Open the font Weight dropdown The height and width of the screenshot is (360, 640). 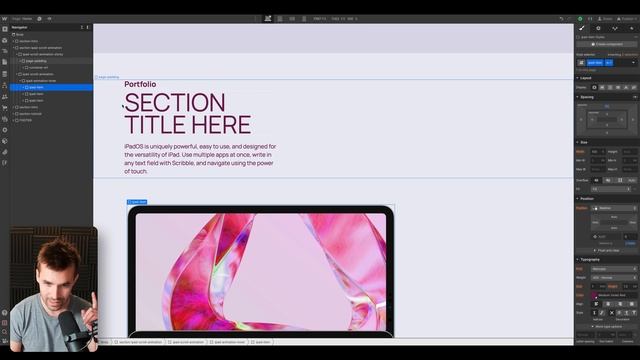coord(614,278)
